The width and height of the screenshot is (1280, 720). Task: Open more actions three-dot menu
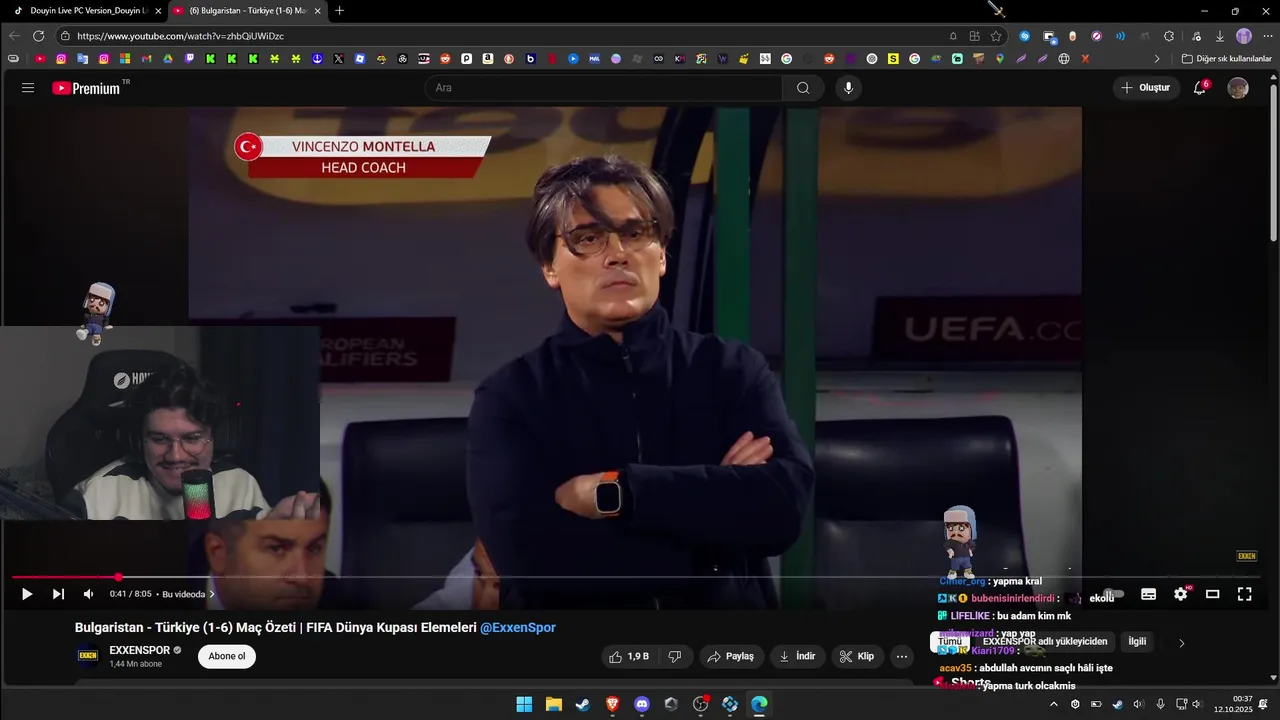902,656
